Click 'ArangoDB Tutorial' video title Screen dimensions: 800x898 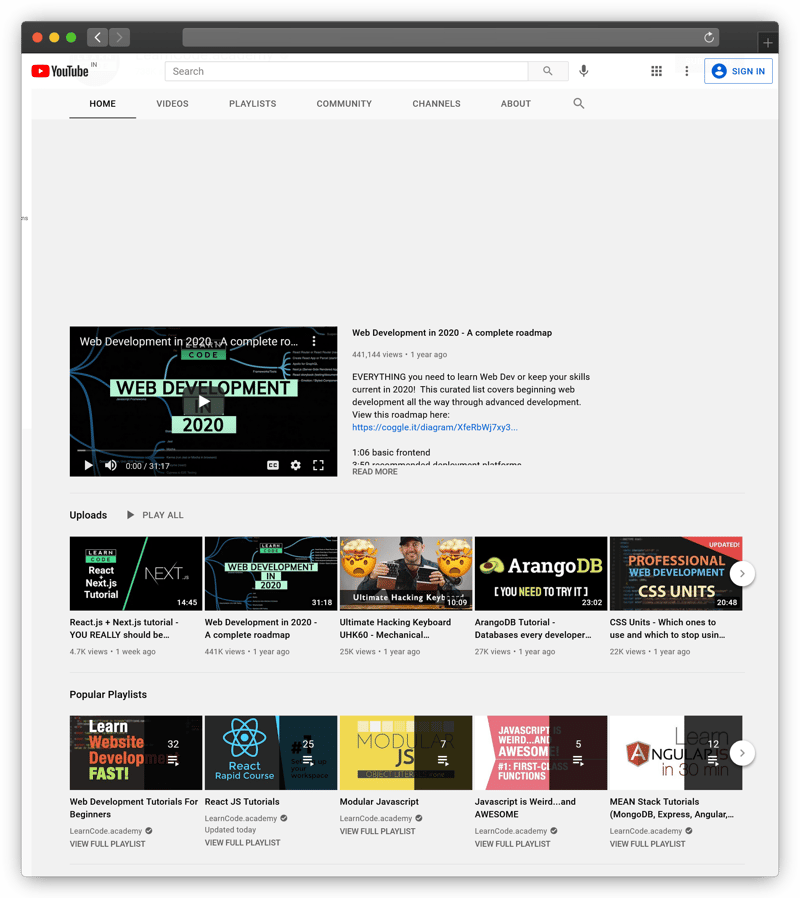point(533,628)
